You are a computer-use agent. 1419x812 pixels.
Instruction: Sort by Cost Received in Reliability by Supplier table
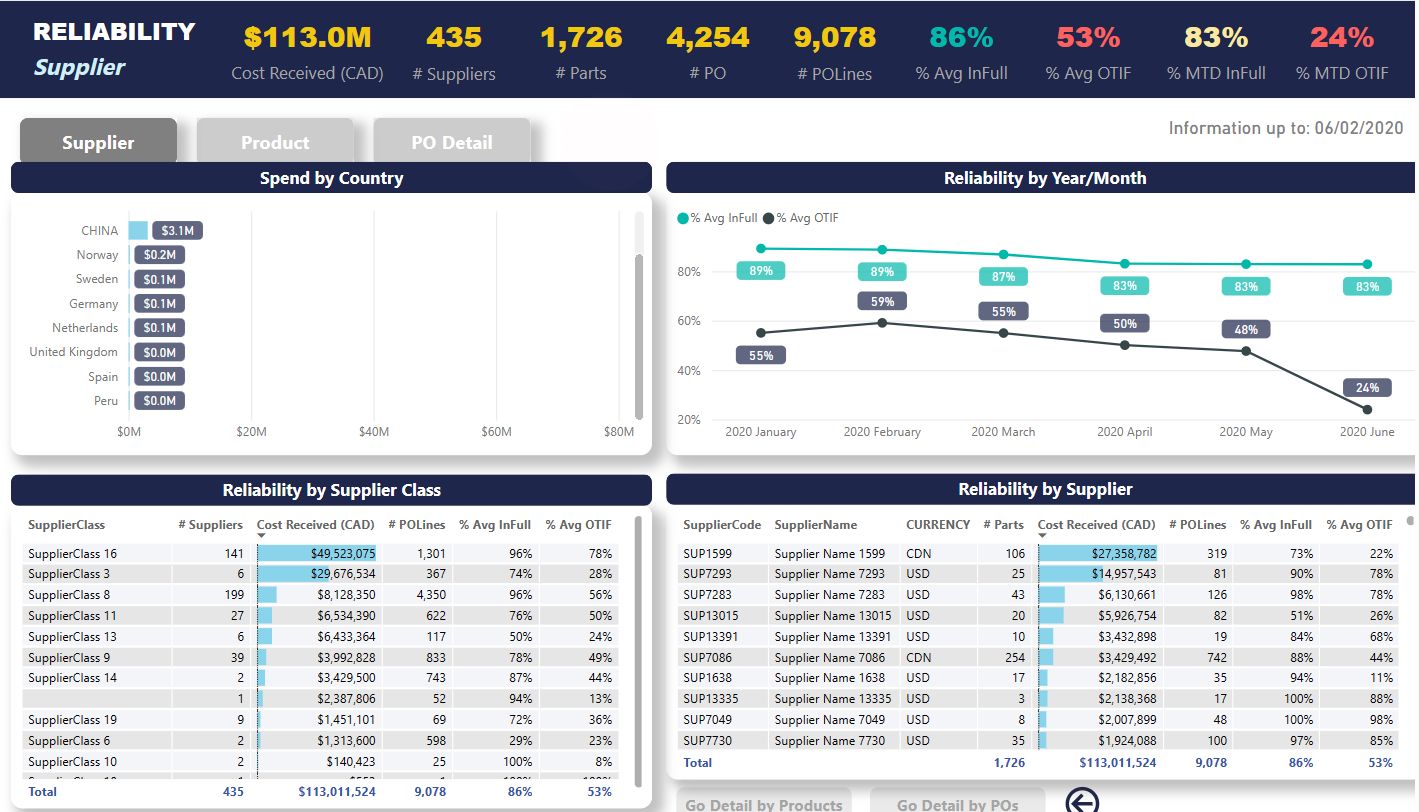click(1096, 524)
